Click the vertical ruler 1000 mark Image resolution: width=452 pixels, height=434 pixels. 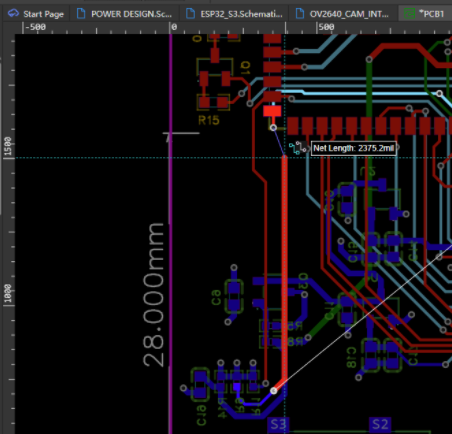click(x=7, y=293)
